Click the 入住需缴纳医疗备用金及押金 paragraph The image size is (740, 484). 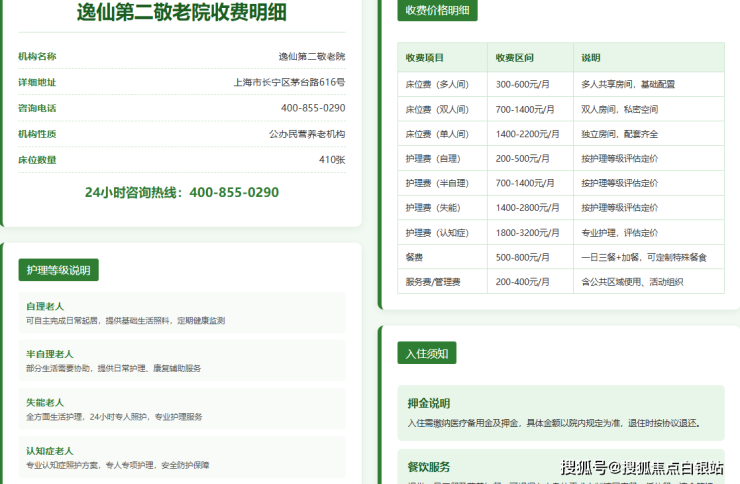click(554, 423)
